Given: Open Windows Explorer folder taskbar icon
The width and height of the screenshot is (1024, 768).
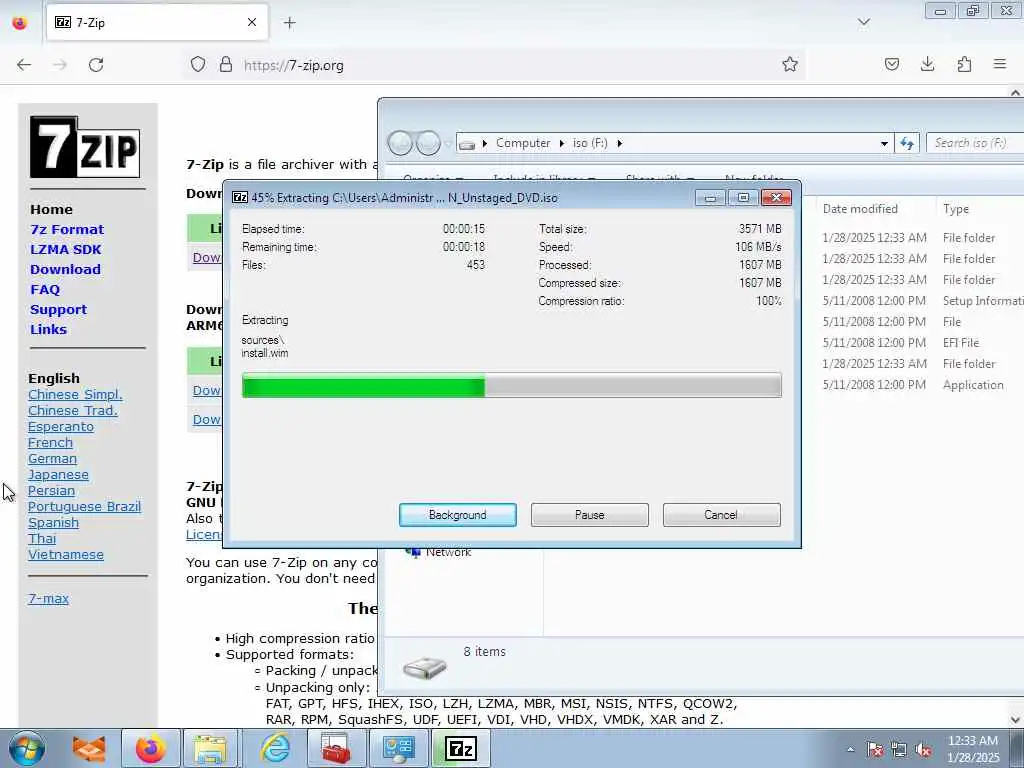Looking at the screenshot, I should 210,748.
